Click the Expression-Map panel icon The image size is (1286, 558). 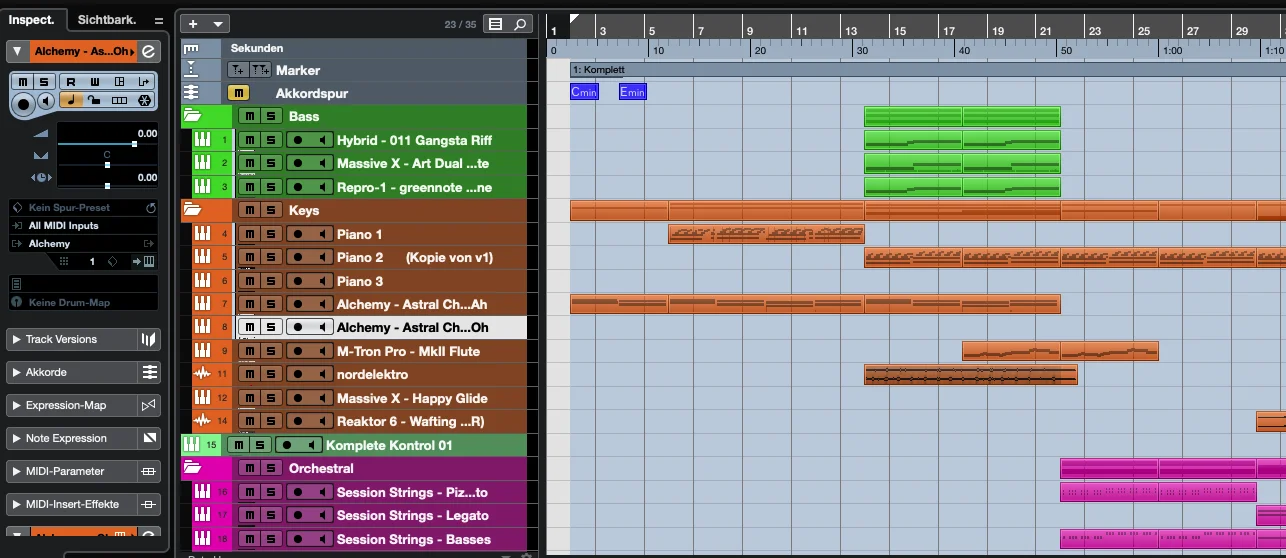click(149, 405)
